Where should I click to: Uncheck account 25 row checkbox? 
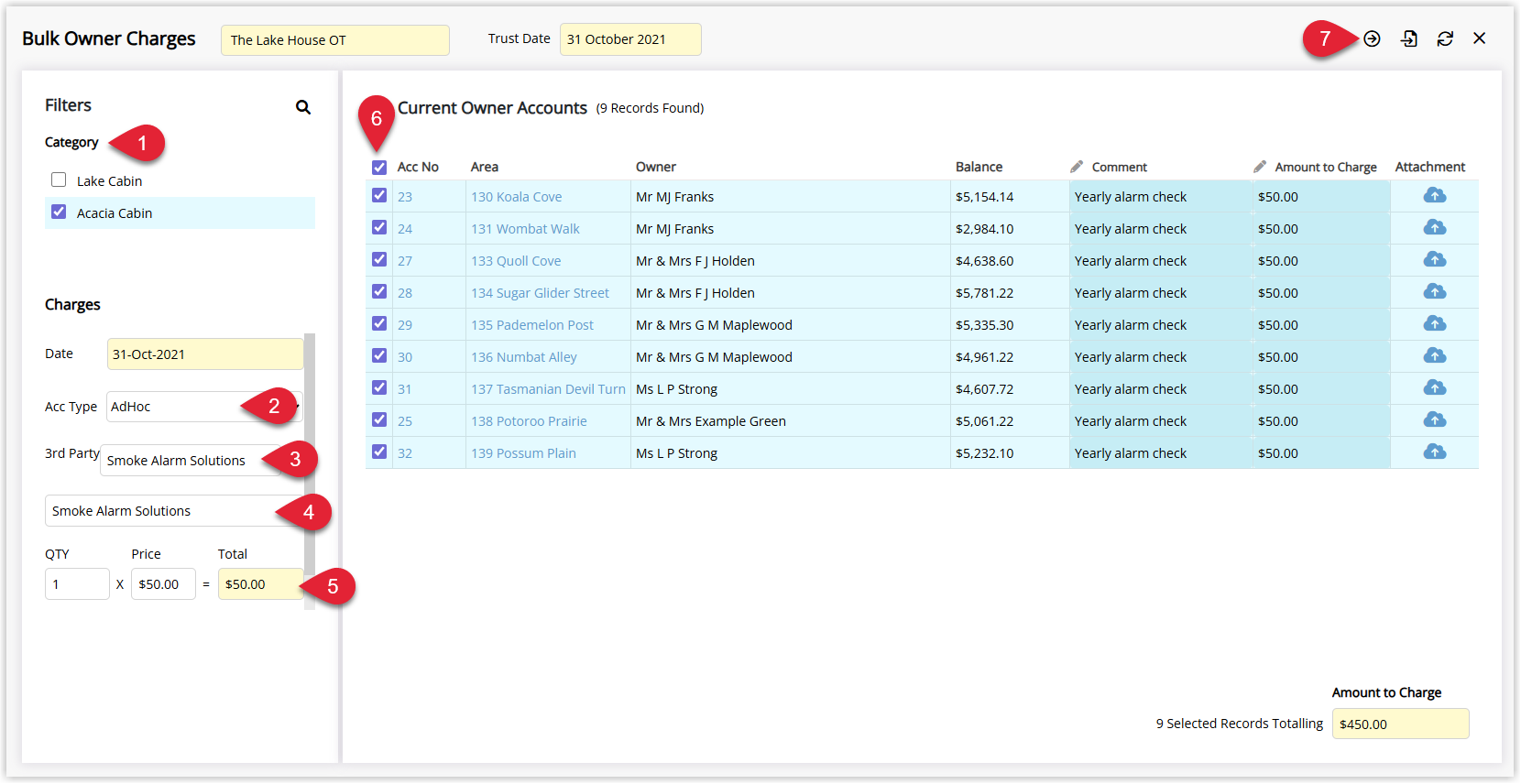[x=379, y=419]
